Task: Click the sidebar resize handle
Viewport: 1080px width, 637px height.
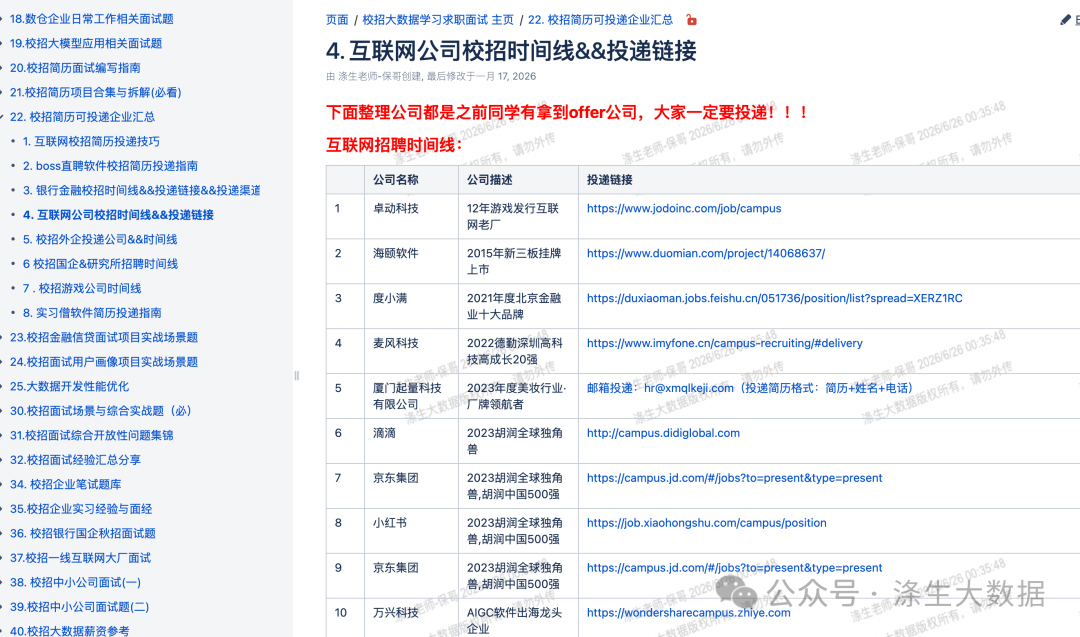Action: 296,376
